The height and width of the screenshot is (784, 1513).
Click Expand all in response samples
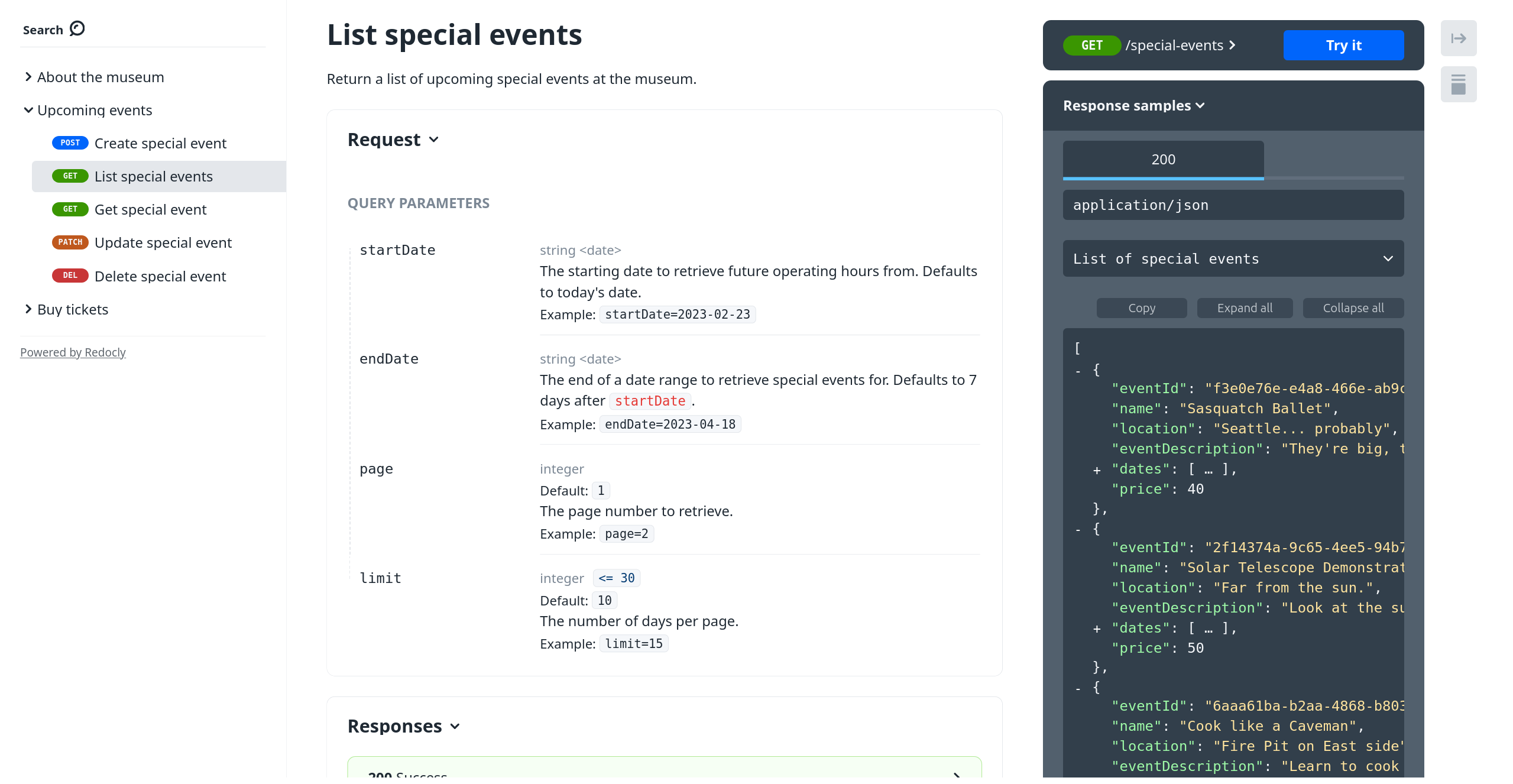[x=1244, y=308]
